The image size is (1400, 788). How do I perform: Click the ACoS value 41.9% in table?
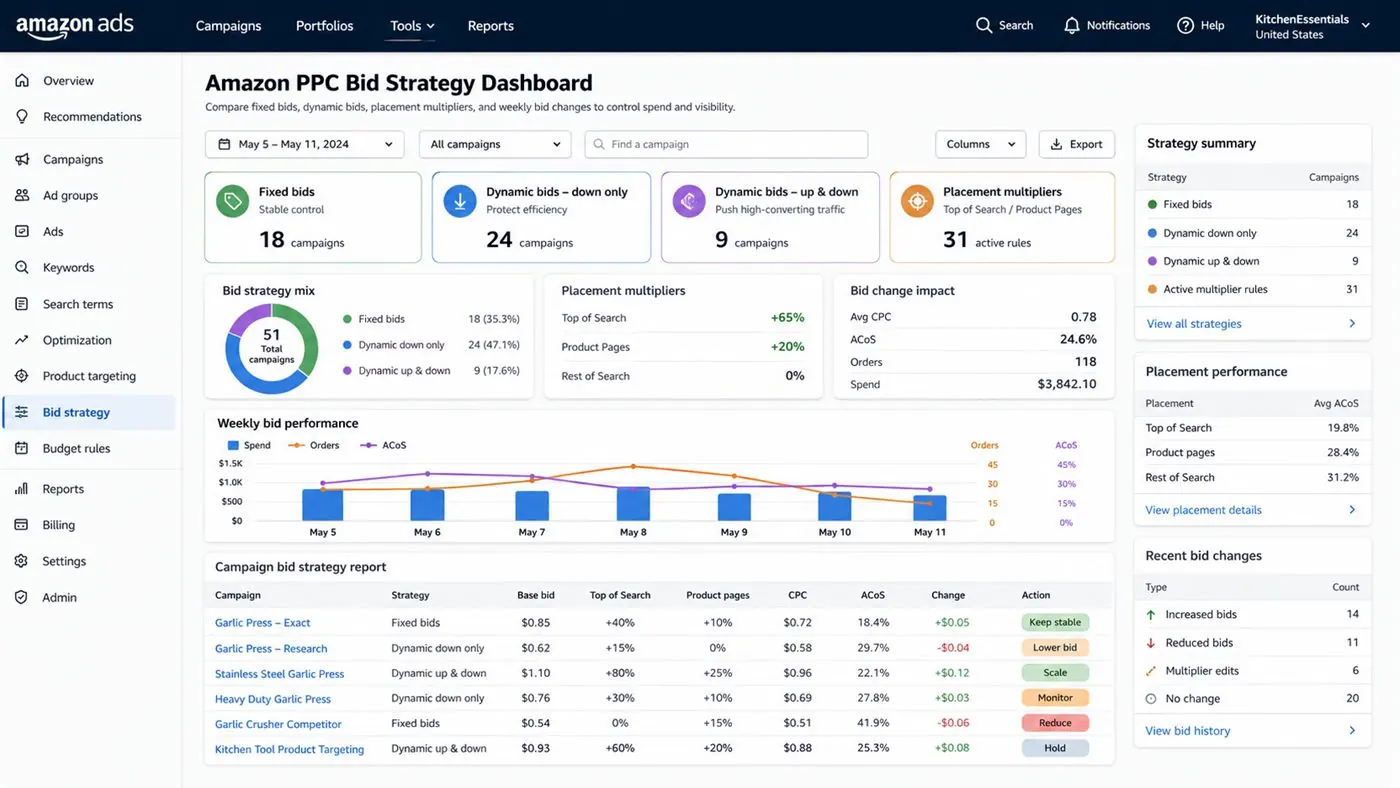[873, 723]
